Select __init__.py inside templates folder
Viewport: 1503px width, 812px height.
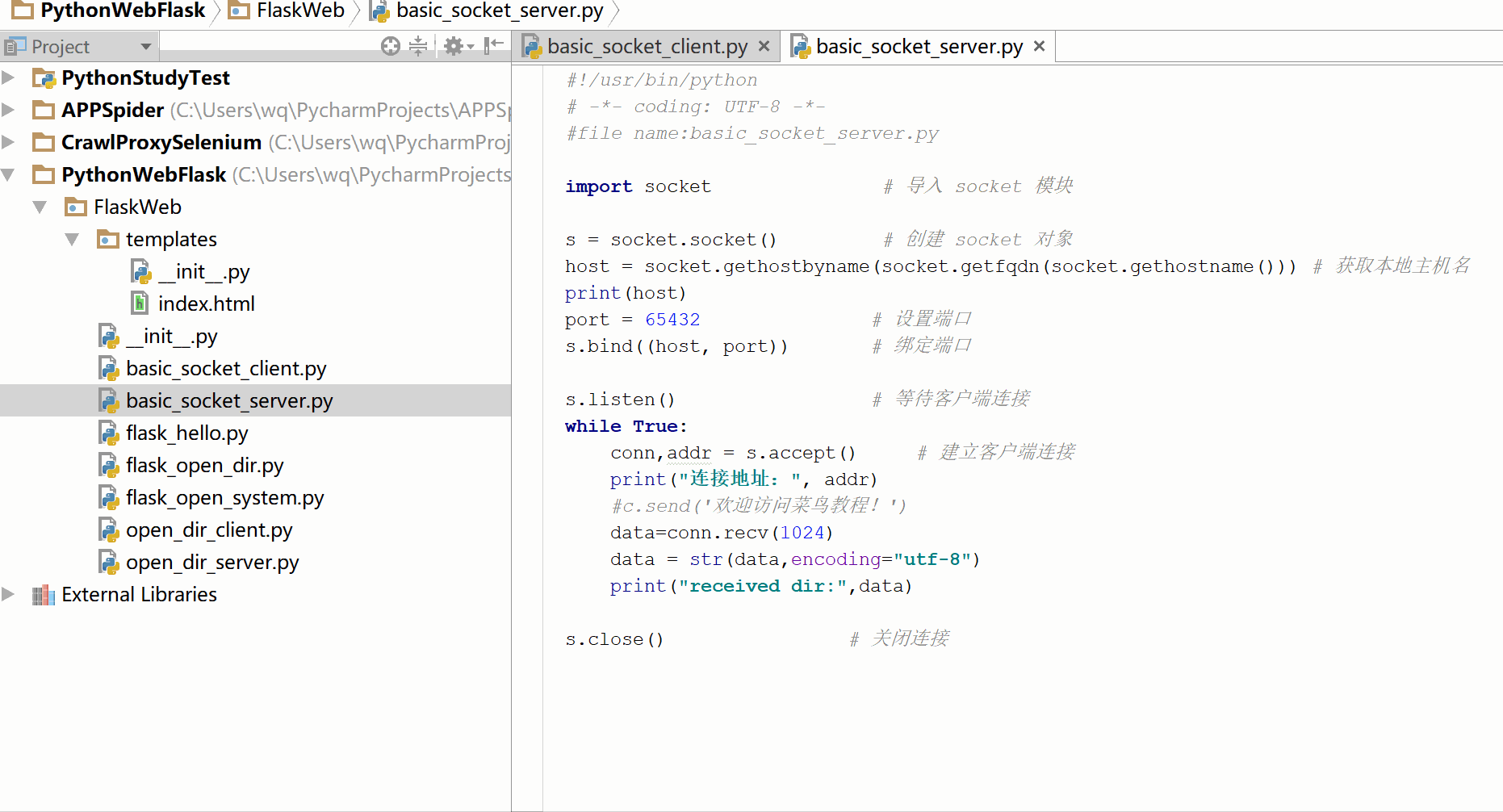pyautogui.click(x=204, y=271)
